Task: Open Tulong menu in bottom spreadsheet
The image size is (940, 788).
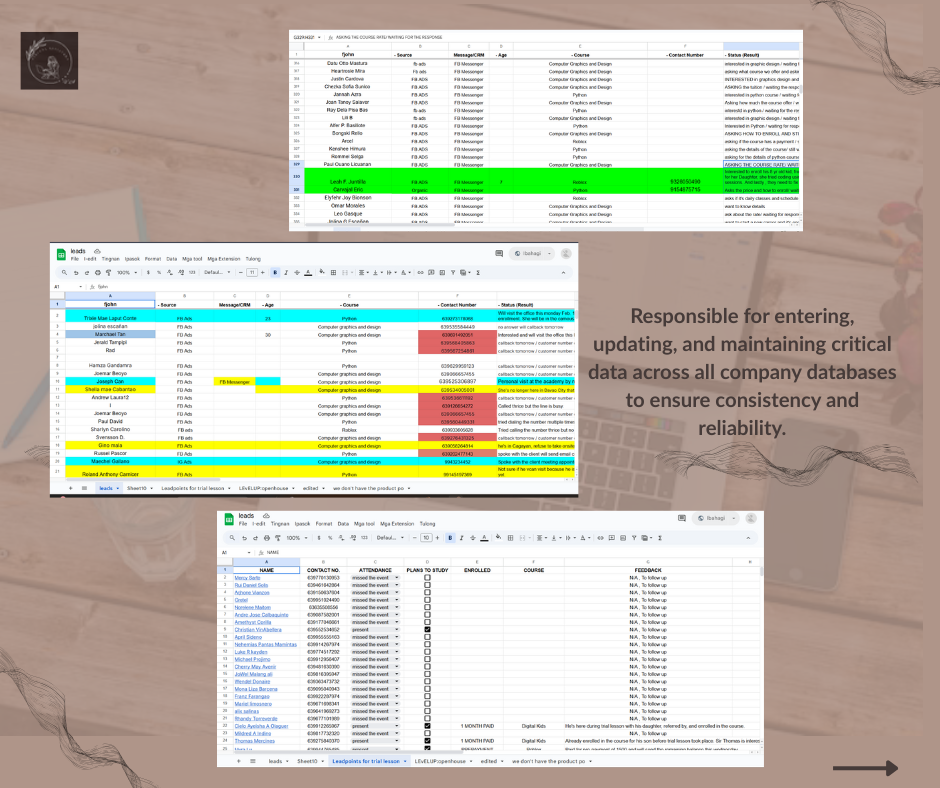Action: (x=427, y=524)
